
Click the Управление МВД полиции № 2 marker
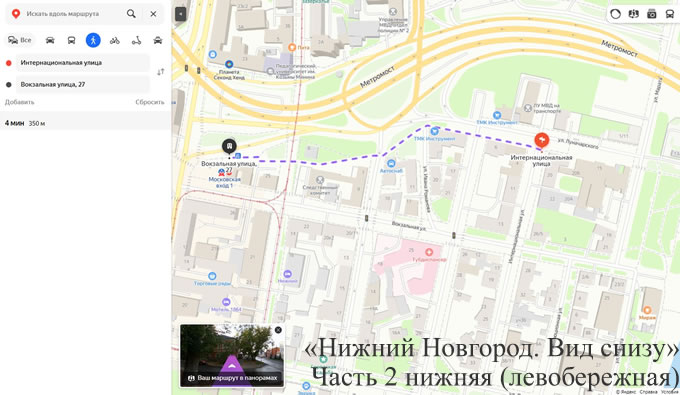(393, 12)
